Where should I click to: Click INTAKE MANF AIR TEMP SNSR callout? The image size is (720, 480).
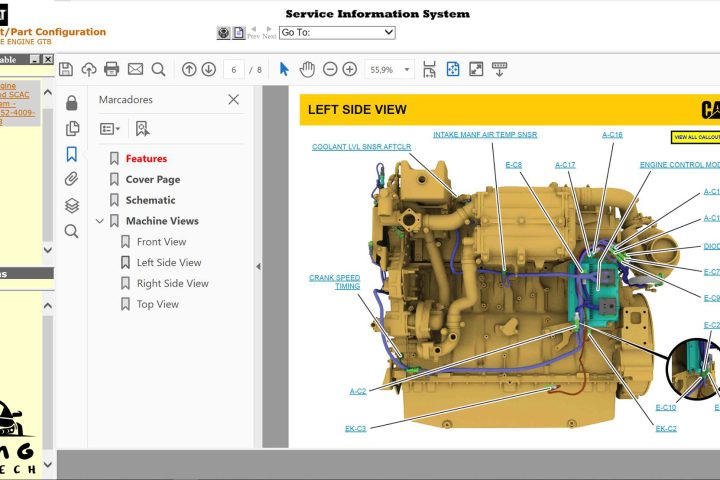pyautogui.click(x=485, y=135)
